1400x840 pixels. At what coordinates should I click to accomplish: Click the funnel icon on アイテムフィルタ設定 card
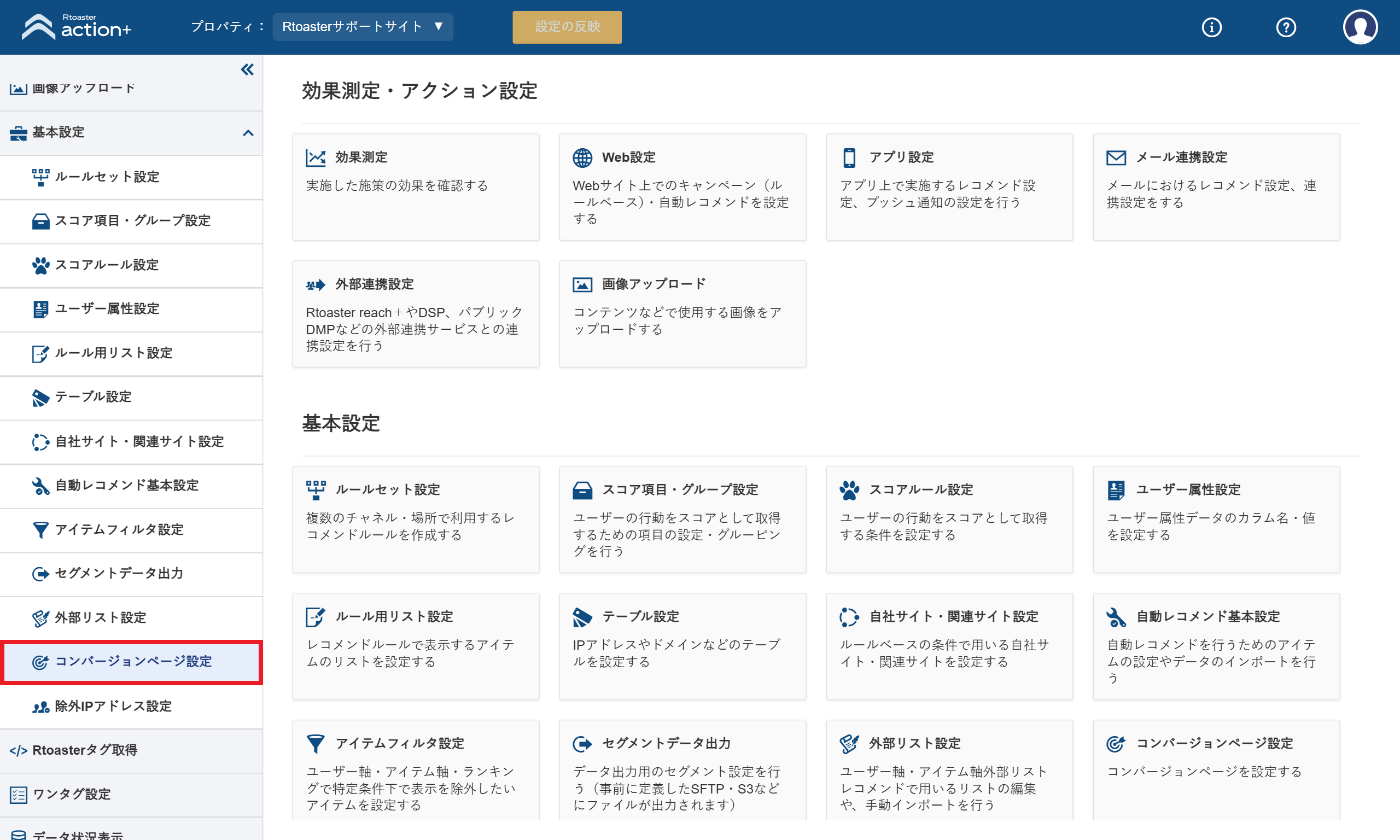click(x=315, y=744)
